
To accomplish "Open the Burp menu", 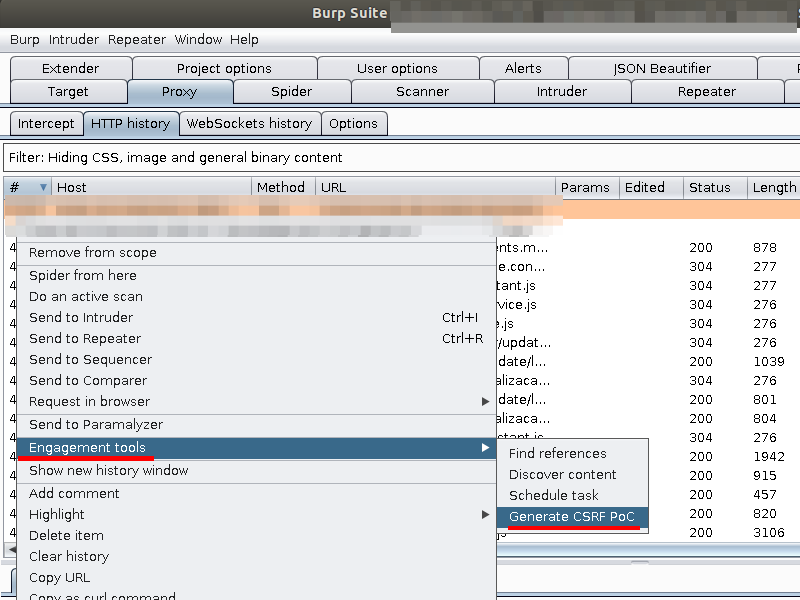I will tap(24, 40).
